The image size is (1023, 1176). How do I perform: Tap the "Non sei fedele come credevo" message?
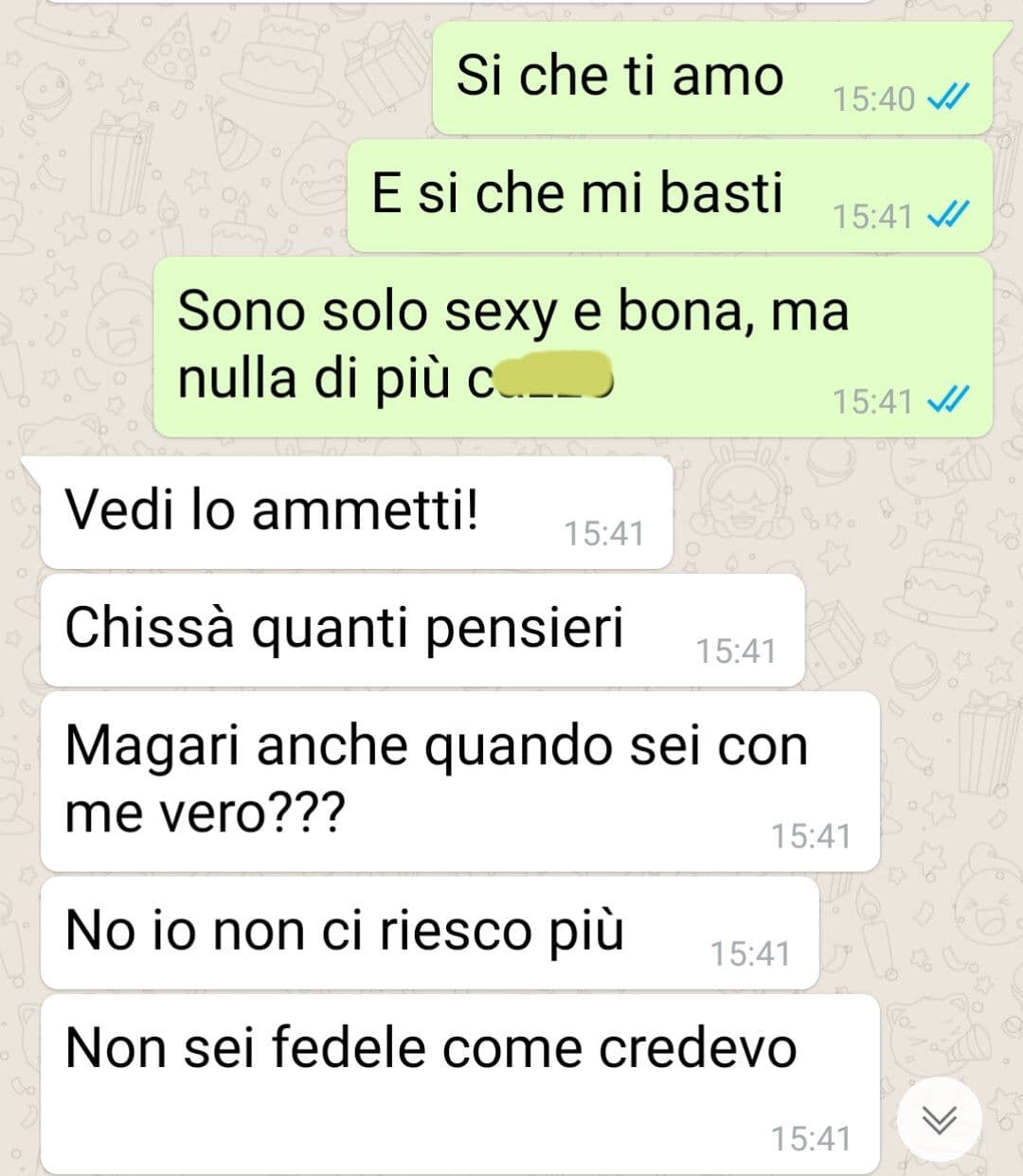(x=460, y=1084)
